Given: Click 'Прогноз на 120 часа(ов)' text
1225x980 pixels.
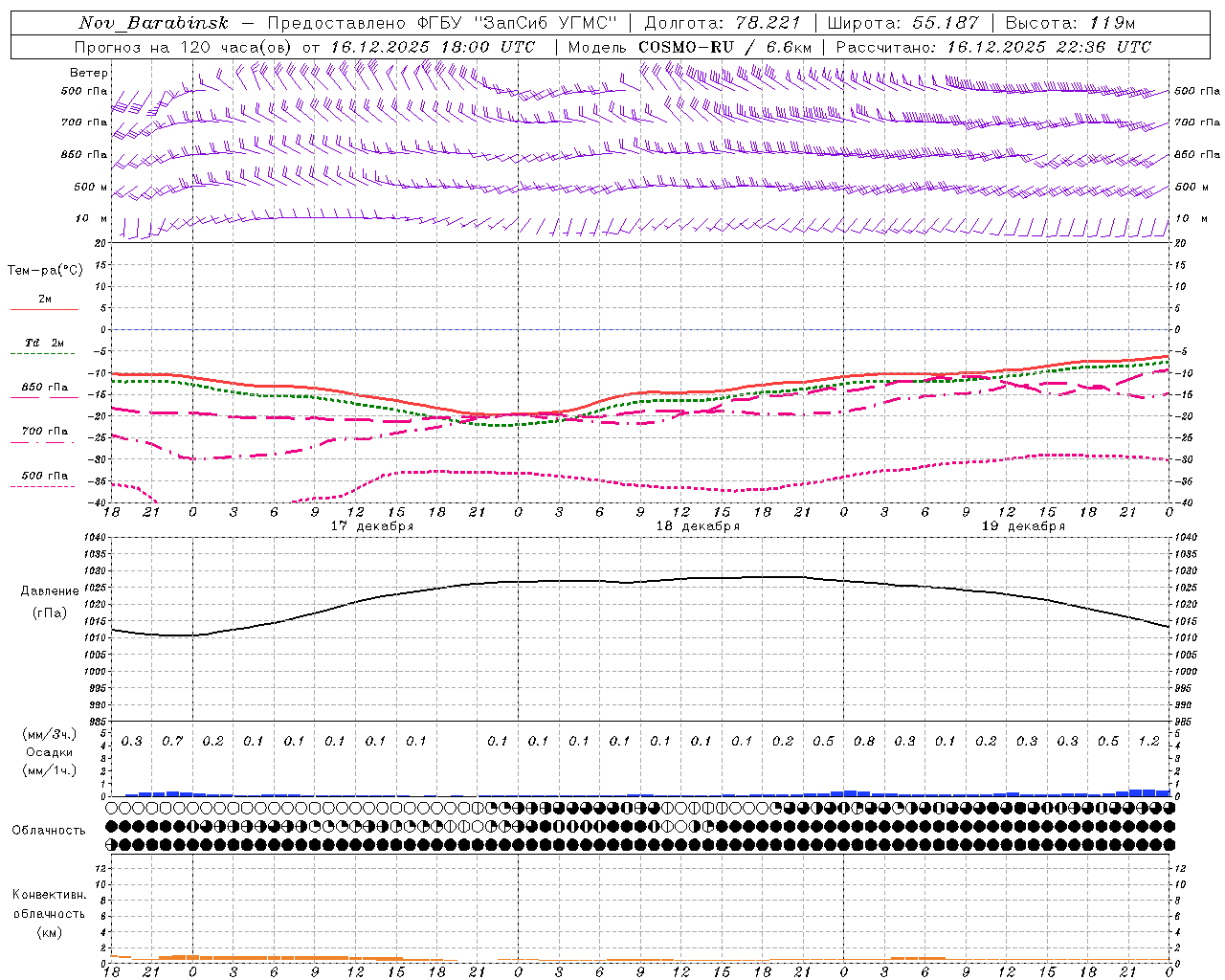Looking at the screenshot, I should tap(183, 47).
